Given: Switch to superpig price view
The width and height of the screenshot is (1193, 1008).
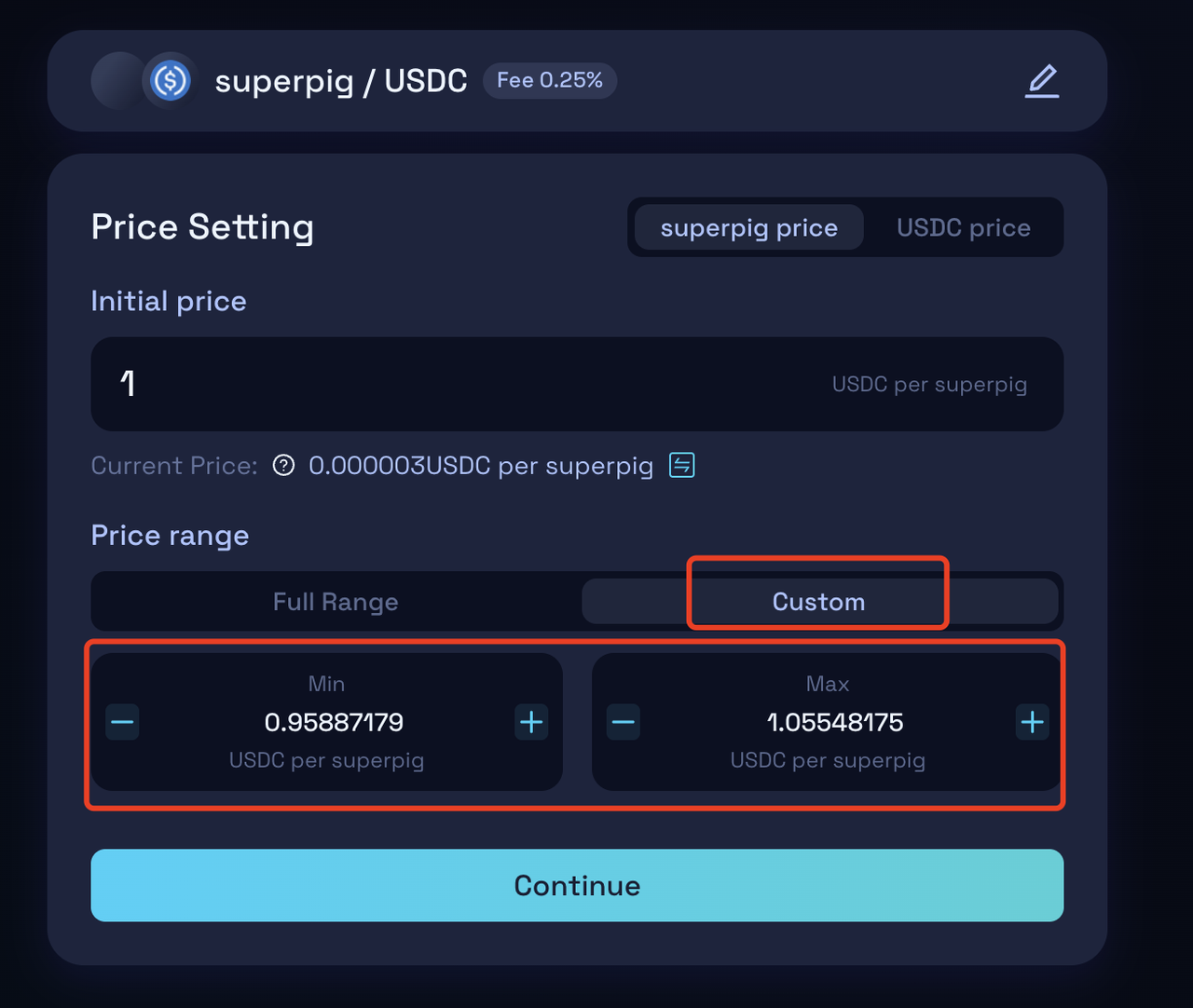Looking at the screenshot, I should [x=749, y=227].
